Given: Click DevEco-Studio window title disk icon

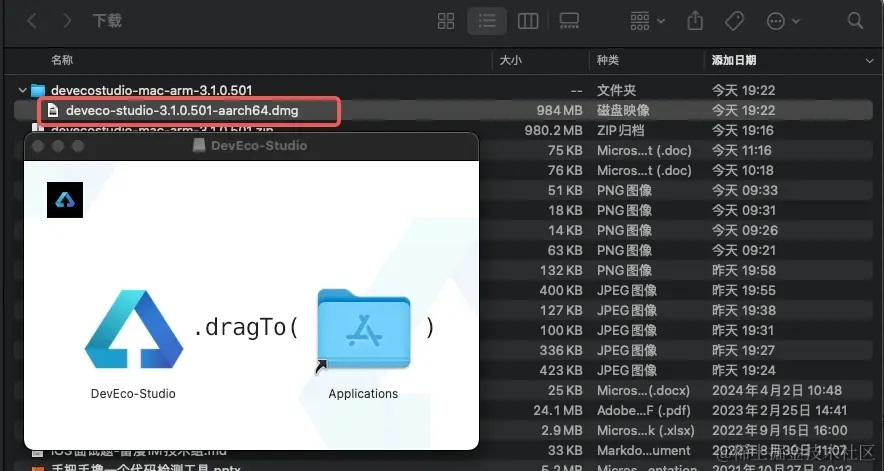Looking at the screenshot, I should (198, 146).
